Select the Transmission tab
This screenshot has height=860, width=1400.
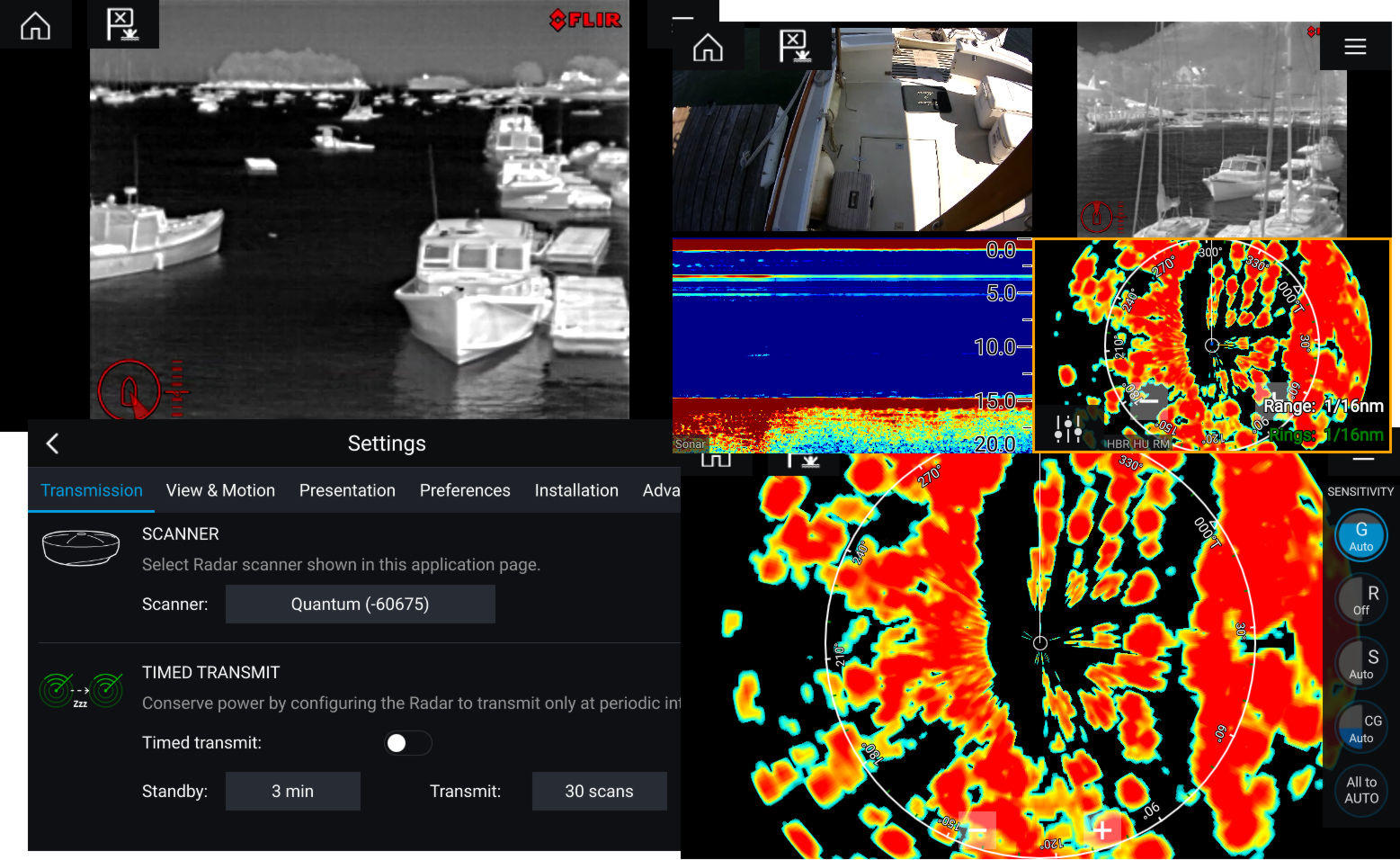[x=92, y=490]
